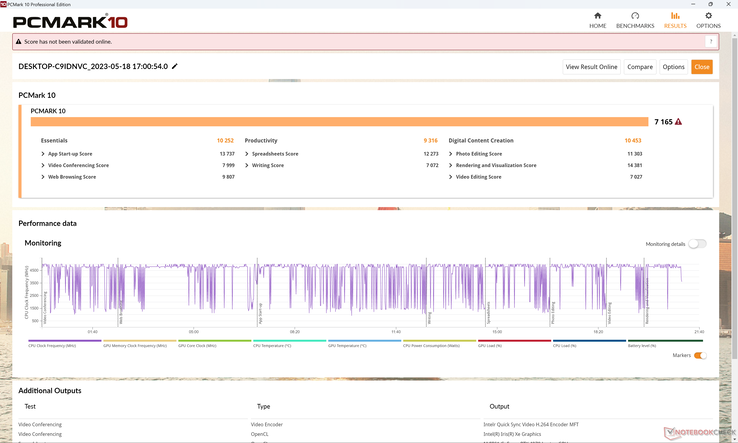
Task: Click Digital Content Creation score 10 453
Action: pos(633,141)
